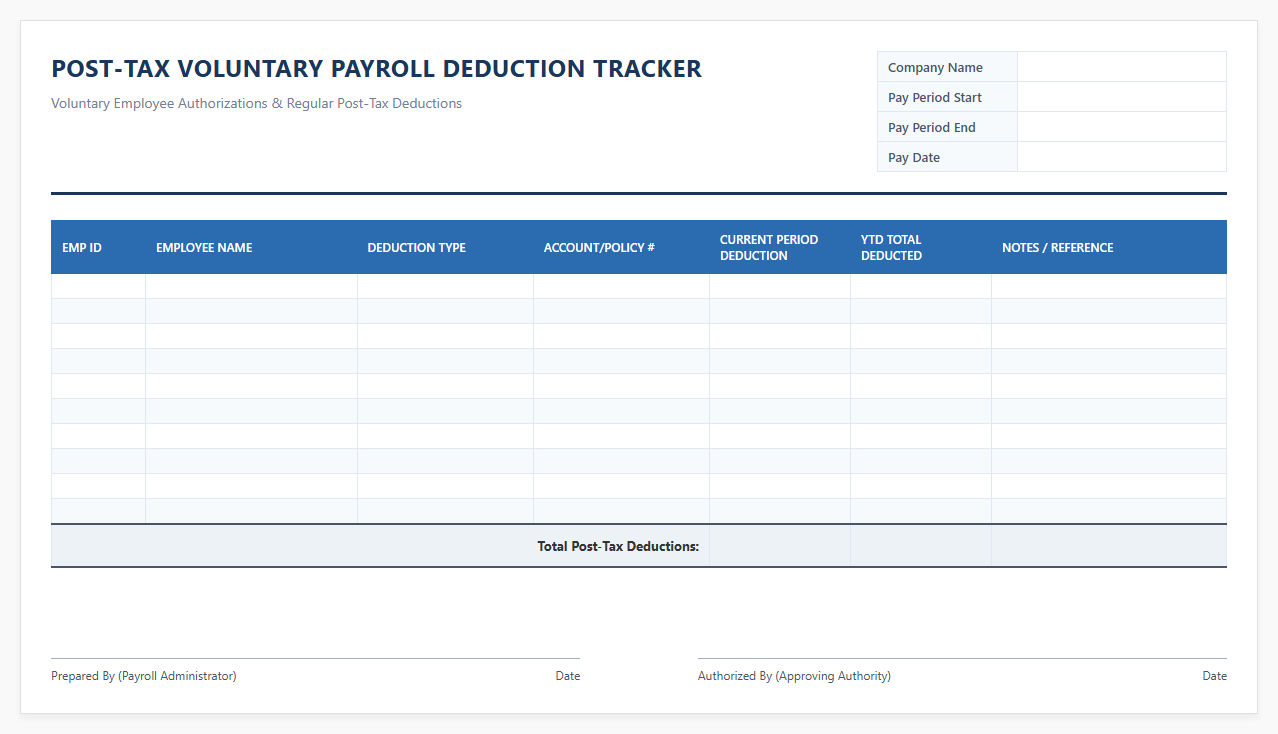Viewport: 1278px width, 734px height.
Task: Click 'Prepared By (Payroll Administrator)' signature label
Action: click(144, 676)
